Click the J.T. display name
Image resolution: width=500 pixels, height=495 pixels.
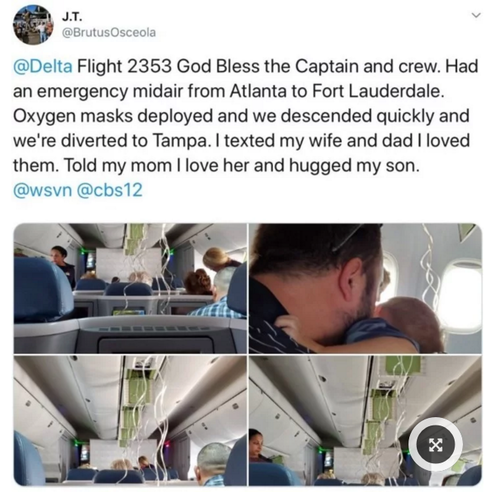pos(72,16)
